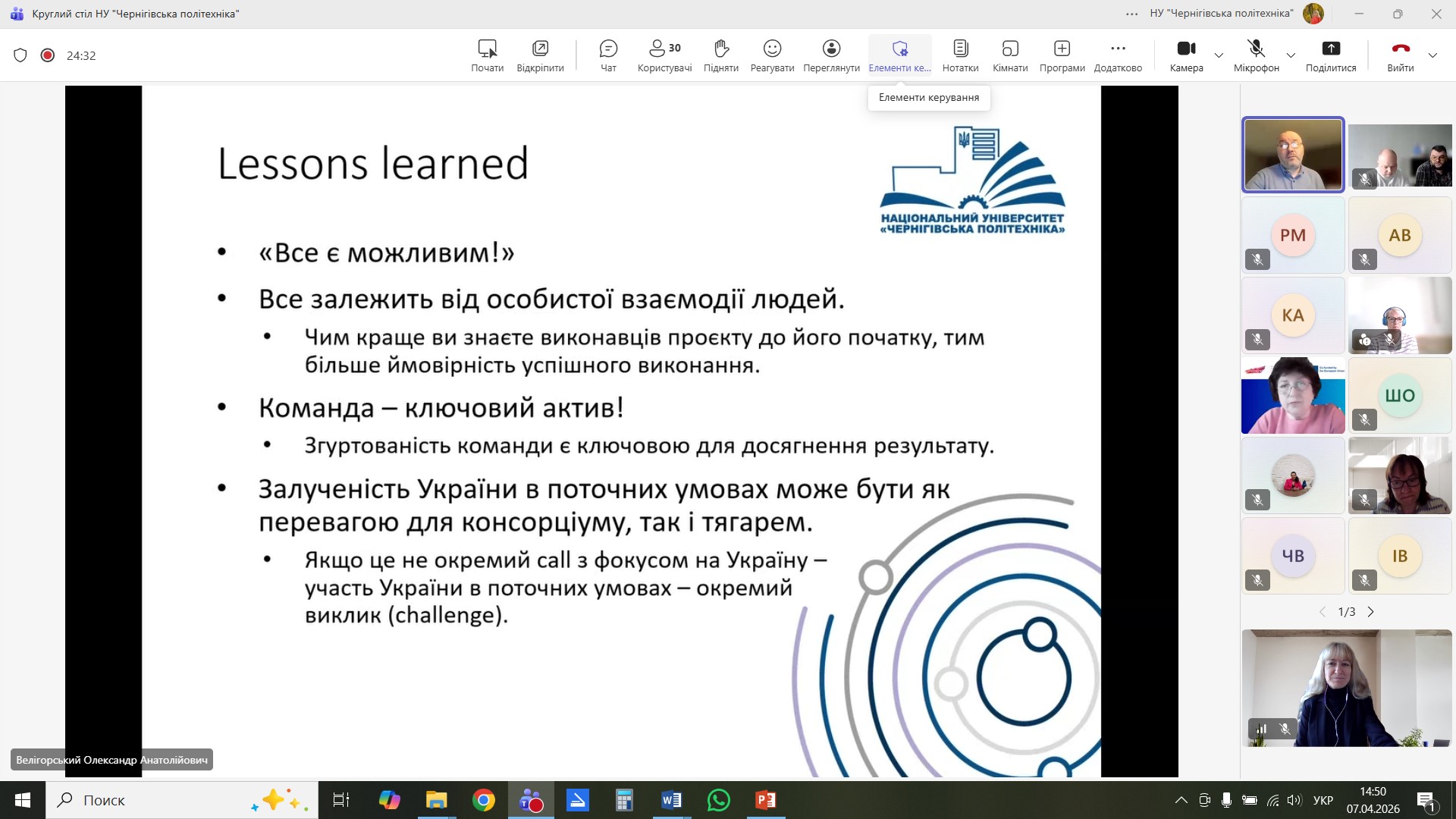Image resolution: width=1456 pixels, height=819 pixels.
Task: Expand camera options dropdown arrow
Action: (x=1219, y=55)
